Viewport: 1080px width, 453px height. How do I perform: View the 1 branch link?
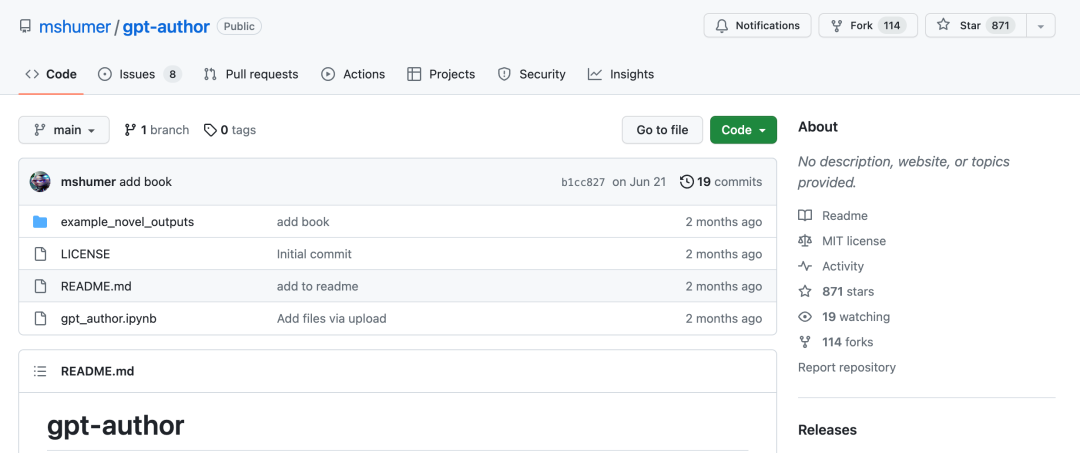pos(156,129)
